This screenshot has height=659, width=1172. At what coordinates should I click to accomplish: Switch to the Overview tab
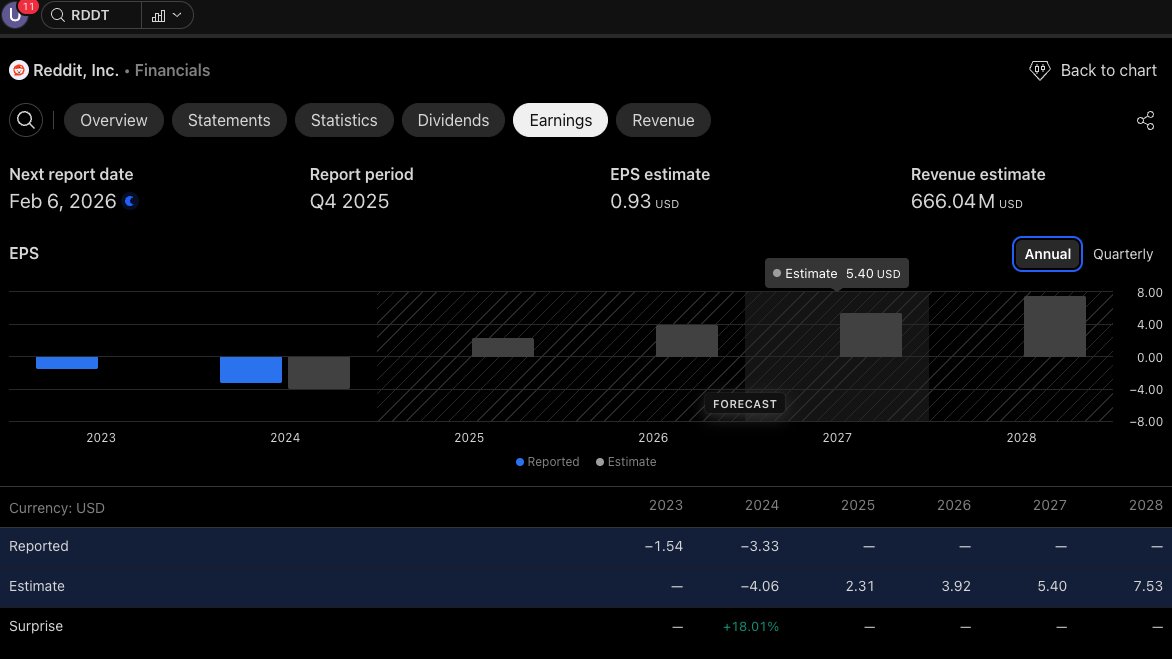[x=114, y=120]
